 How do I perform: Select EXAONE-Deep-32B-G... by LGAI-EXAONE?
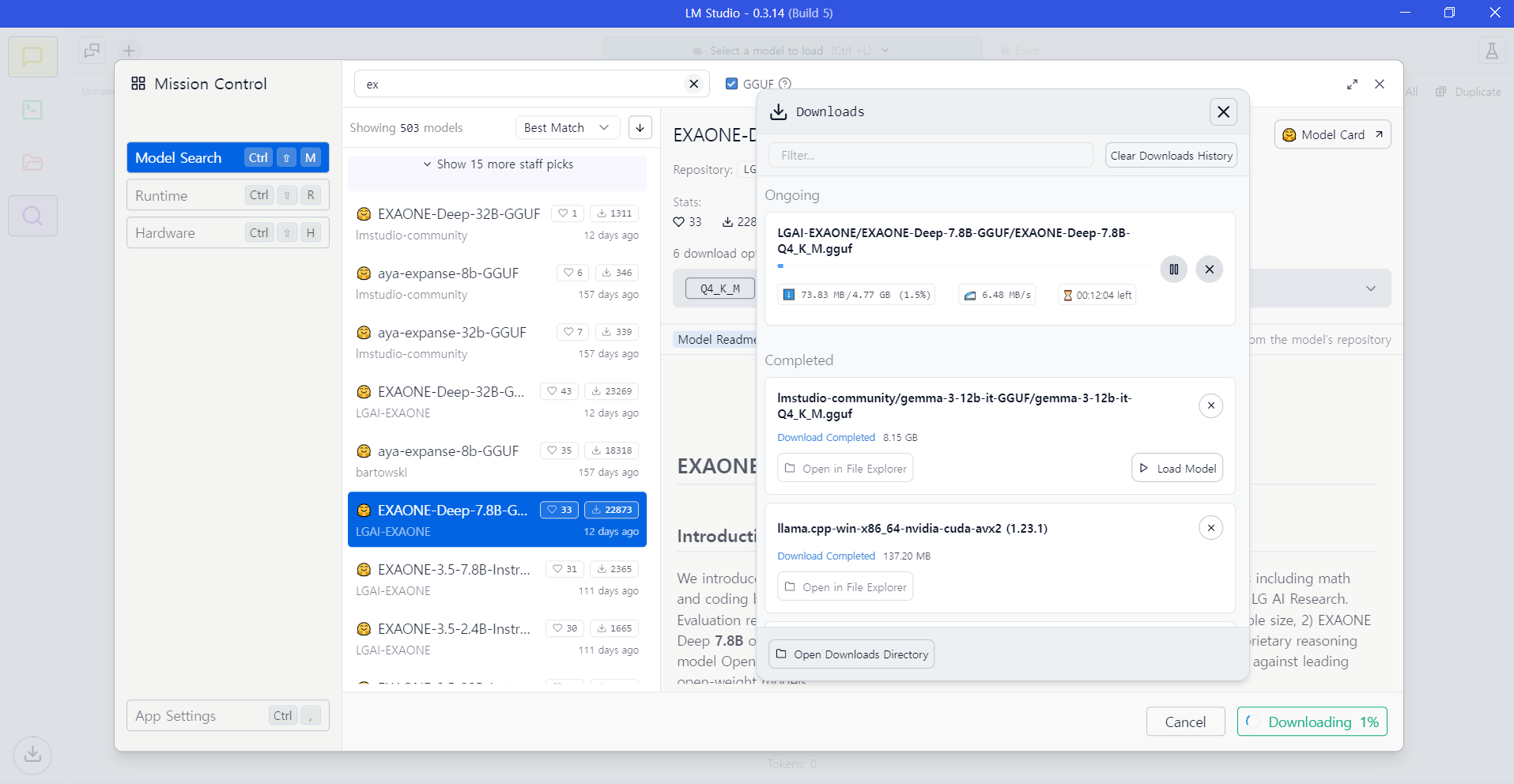pyautogui.click(x=497, y=401)
